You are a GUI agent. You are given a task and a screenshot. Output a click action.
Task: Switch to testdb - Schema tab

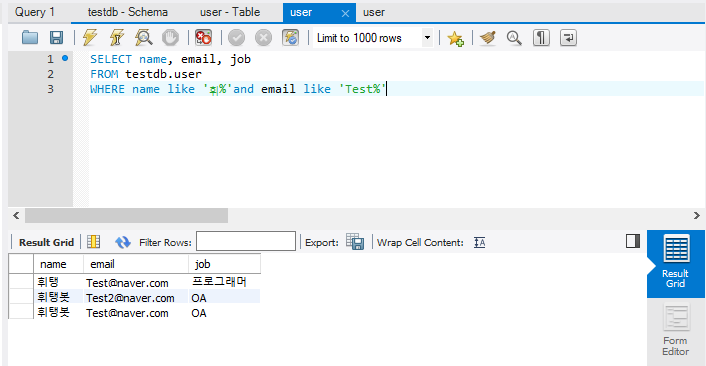(x=128, y=12)
